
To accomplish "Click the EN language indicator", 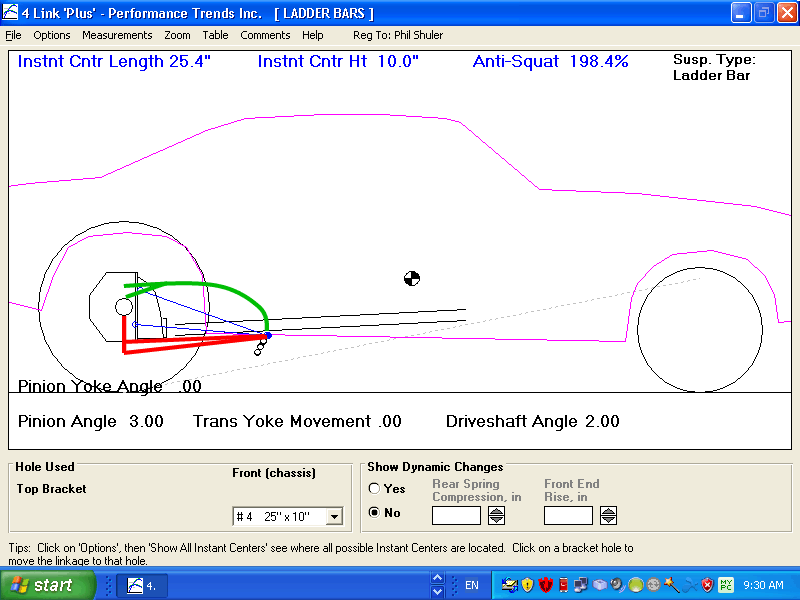I will [472, 585].
